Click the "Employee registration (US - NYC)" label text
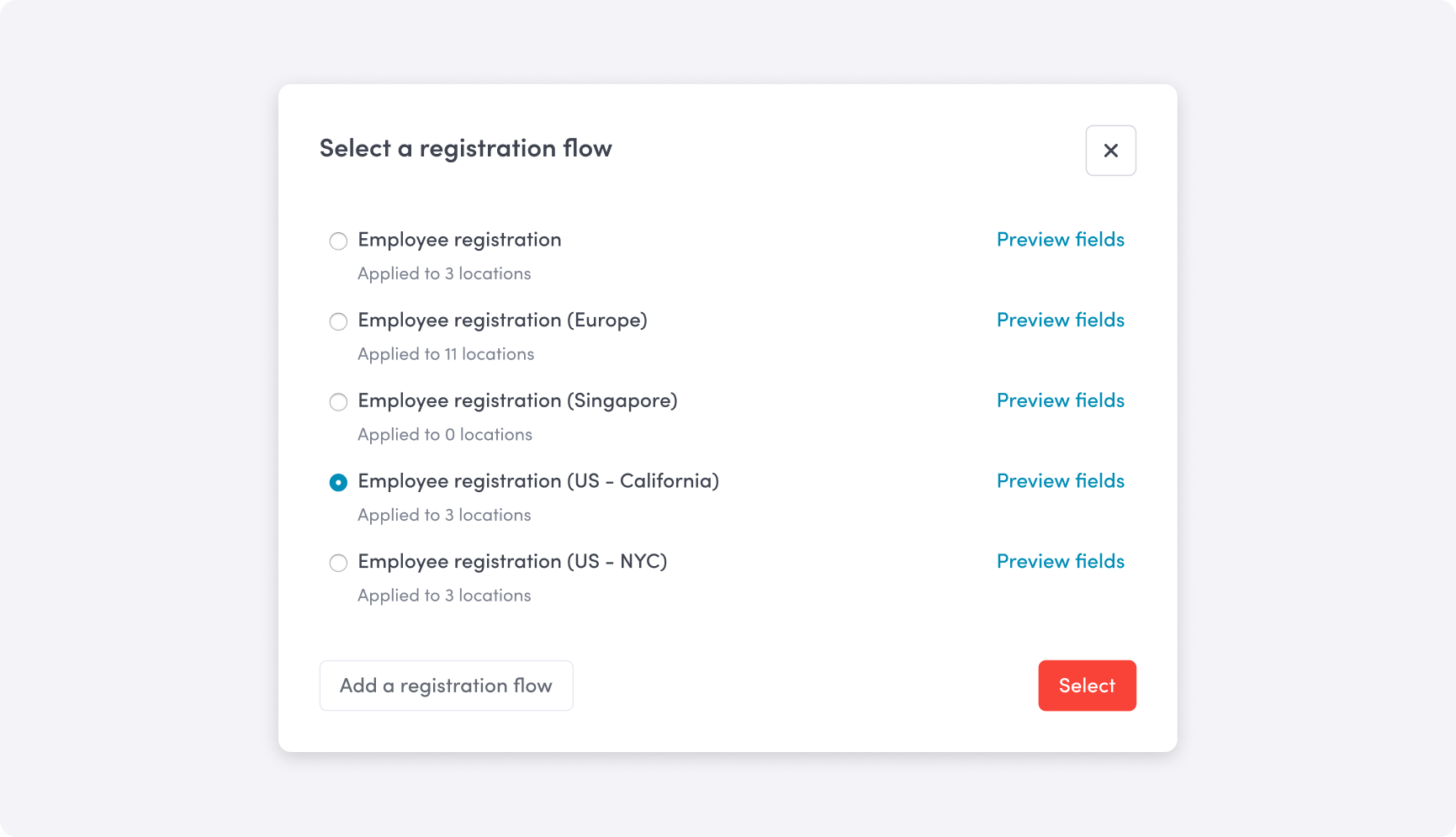This screenshot has width=1456, height=837. [x=512, y=561]
